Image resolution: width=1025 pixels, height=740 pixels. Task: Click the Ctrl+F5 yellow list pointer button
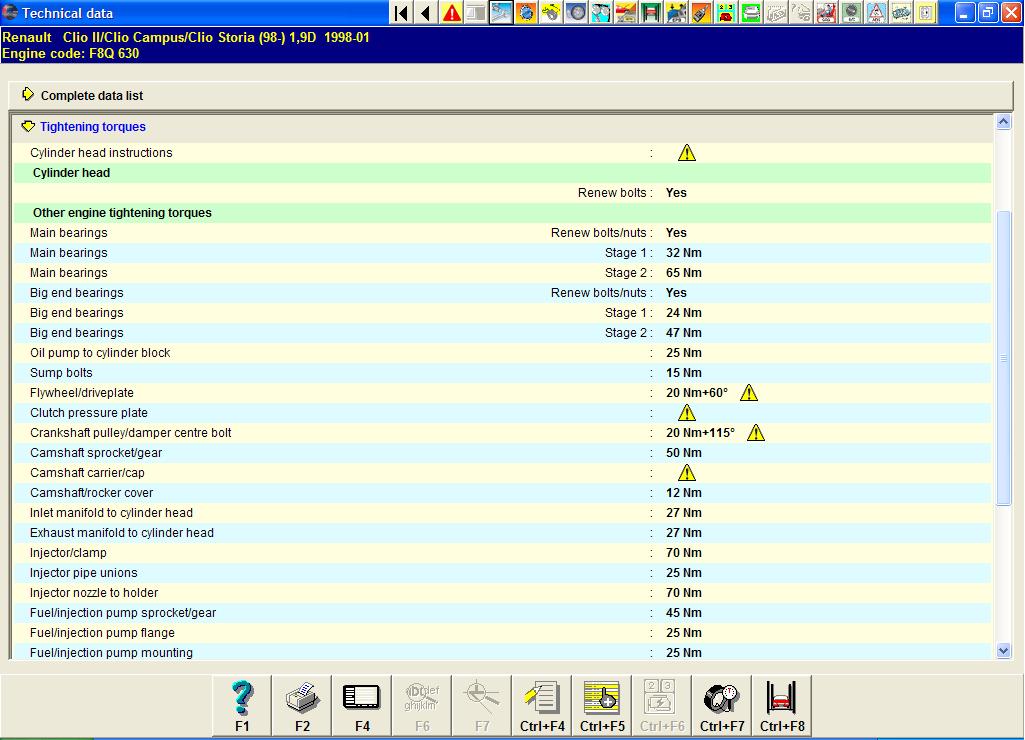[x=602, y=705]
